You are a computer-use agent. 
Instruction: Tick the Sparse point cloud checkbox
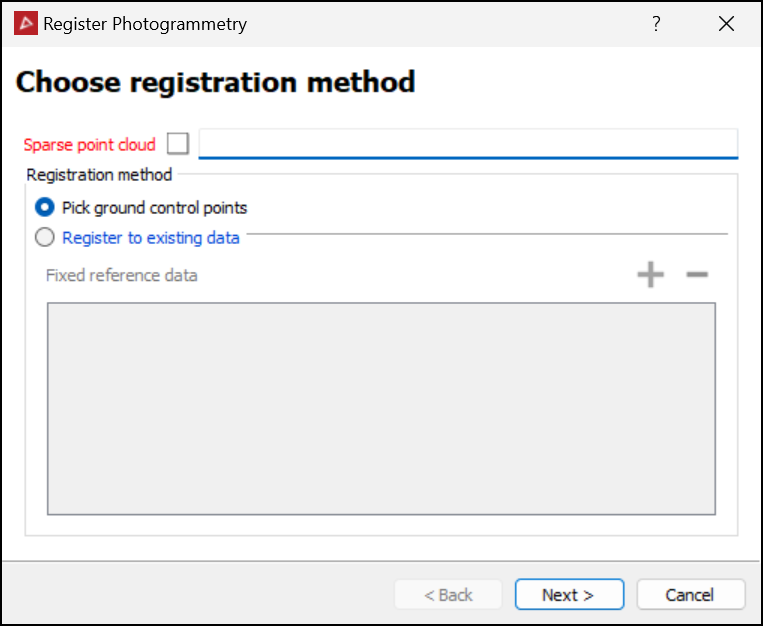(178, 144)
